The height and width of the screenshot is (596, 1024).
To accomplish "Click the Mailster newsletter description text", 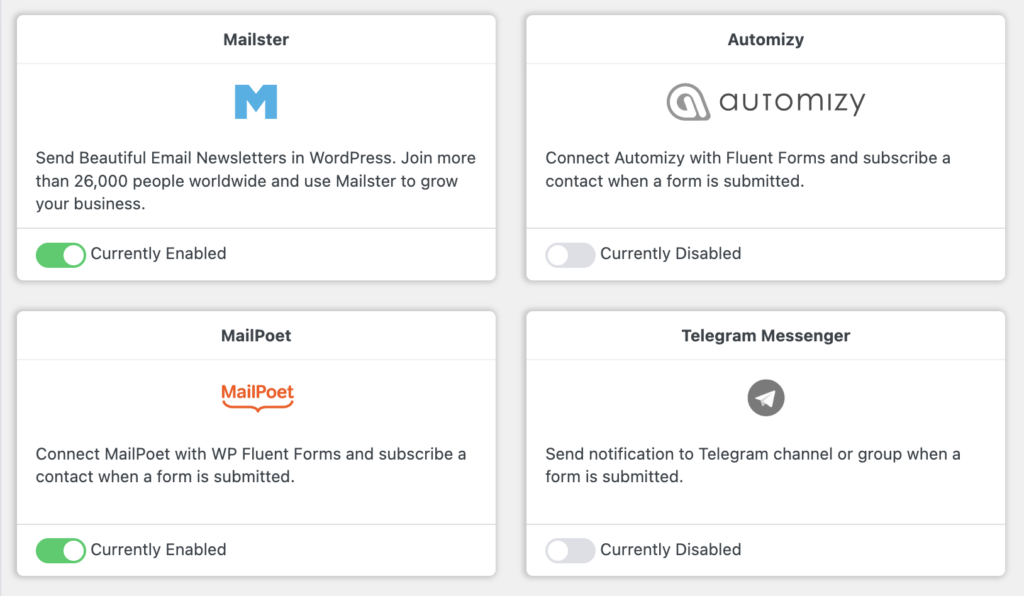I will pos(256,181).
